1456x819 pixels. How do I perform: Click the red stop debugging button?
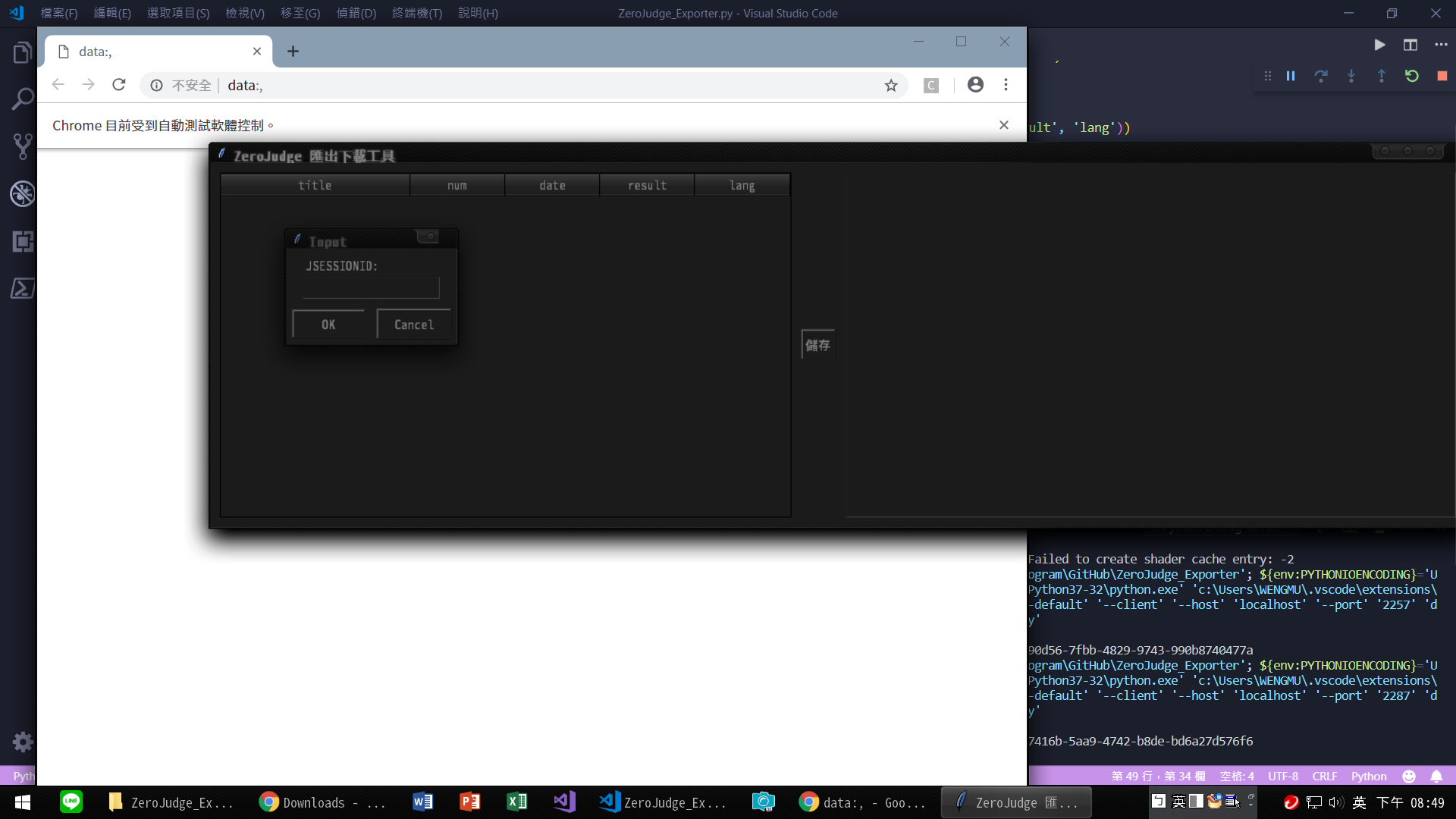tap(1442, 76)
